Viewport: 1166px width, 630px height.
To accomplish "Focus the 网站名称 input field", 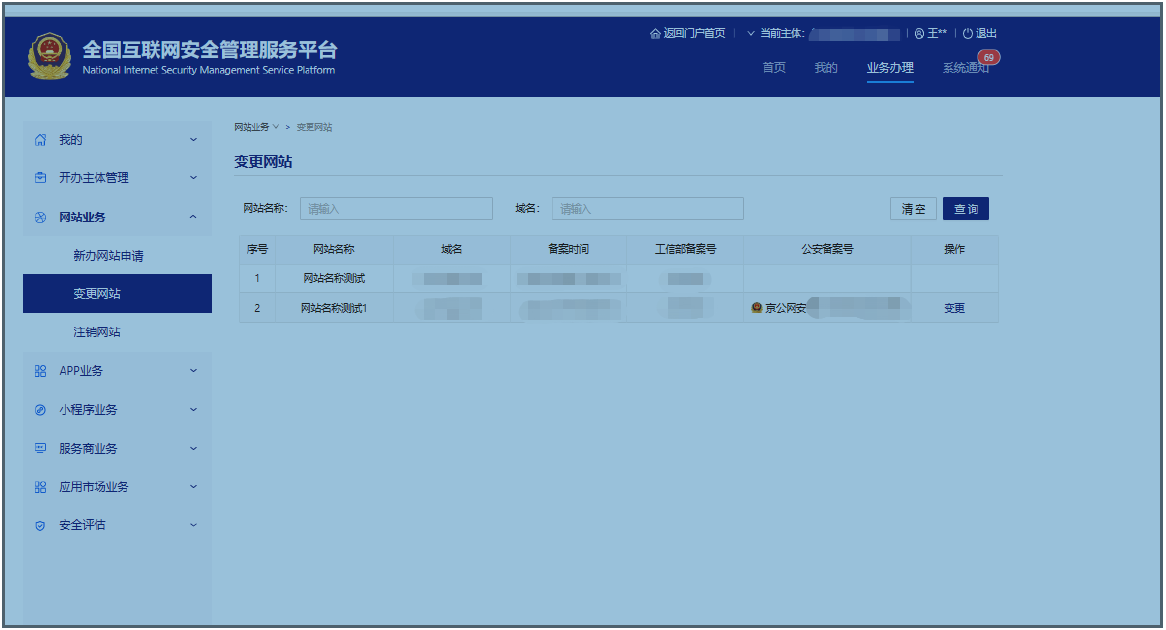I will click(x=396, y=209).
